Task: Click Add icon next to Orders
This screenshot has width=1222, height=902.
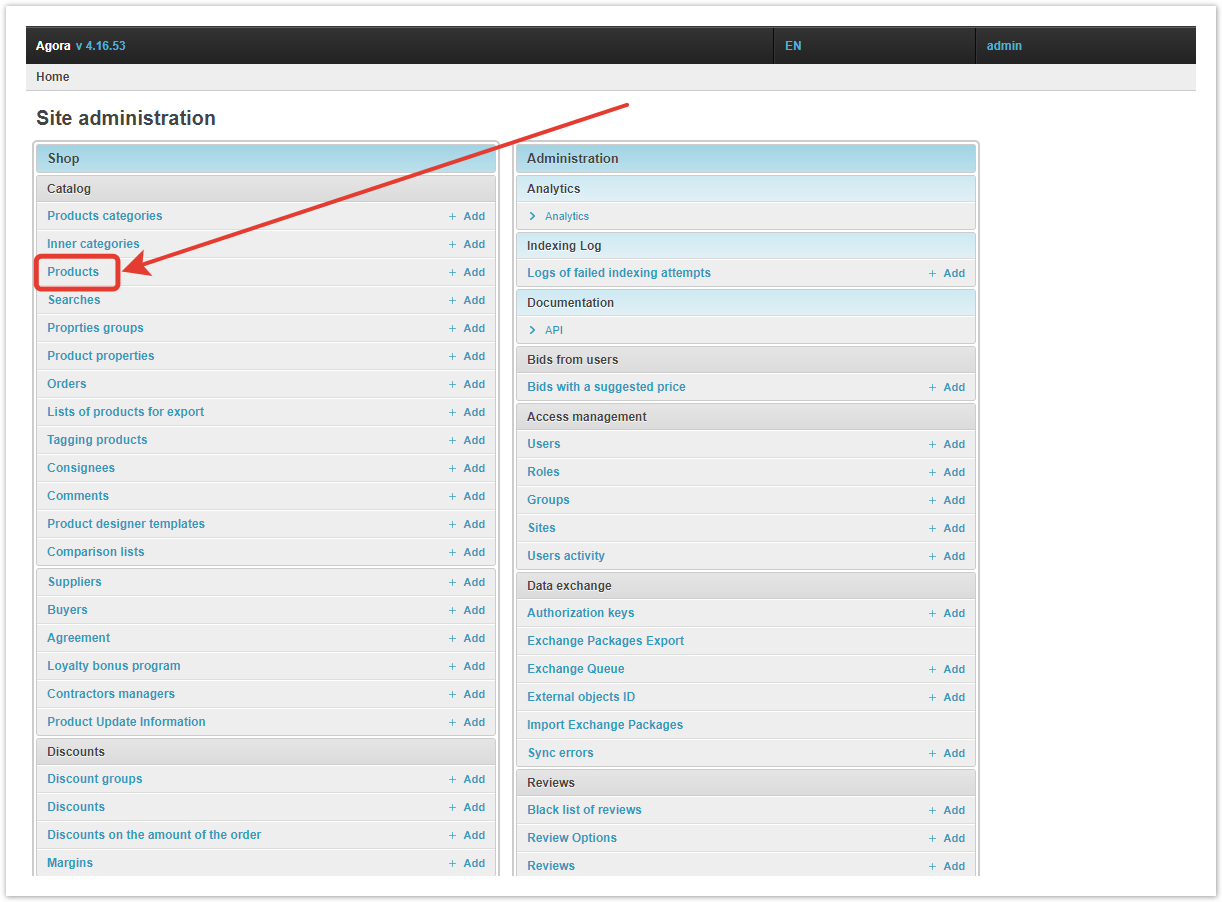Action: pyautogui.click(x=467, y=384)
